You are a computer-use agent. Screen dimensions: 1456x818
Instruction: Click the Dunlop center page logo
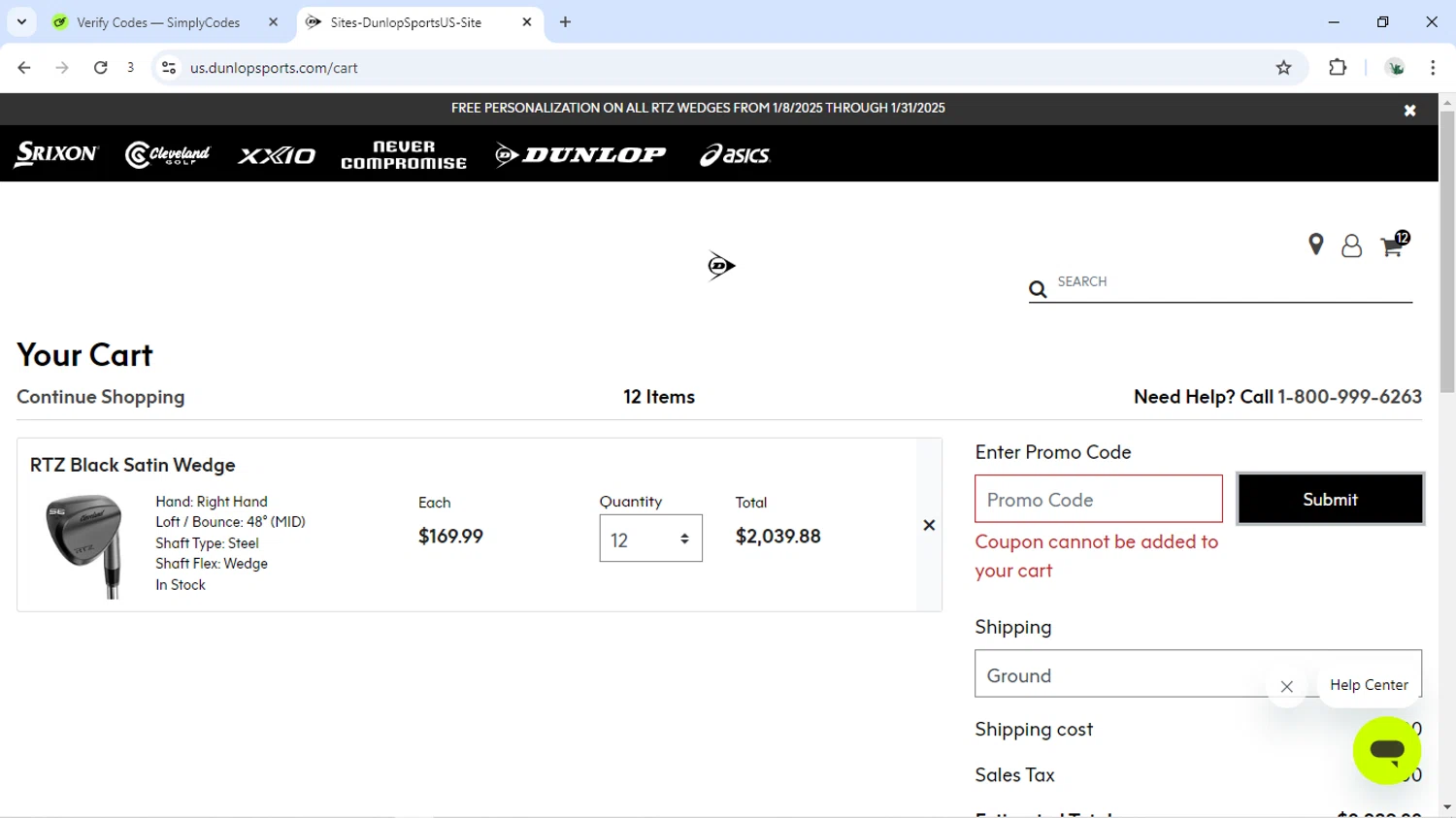(x=721, y=266)
